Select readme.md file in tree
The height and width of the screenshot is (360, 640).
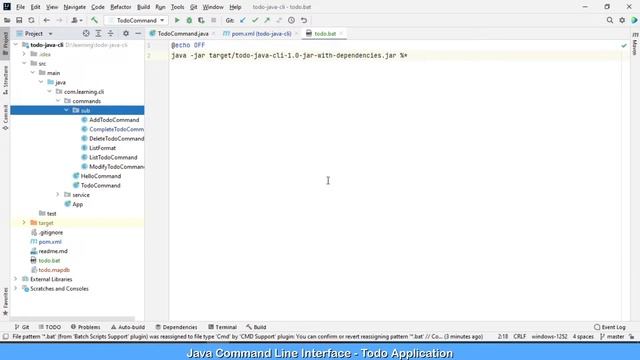tap(53, 251)
